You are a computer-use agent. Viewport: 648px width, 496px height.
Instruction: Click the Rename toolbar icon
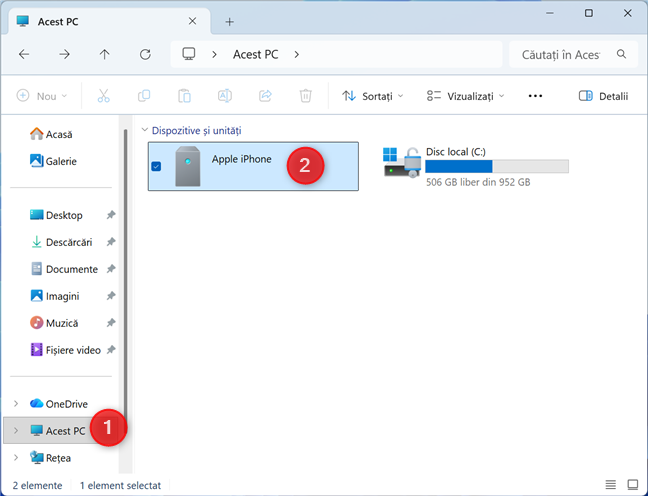(x=225, y=96)
